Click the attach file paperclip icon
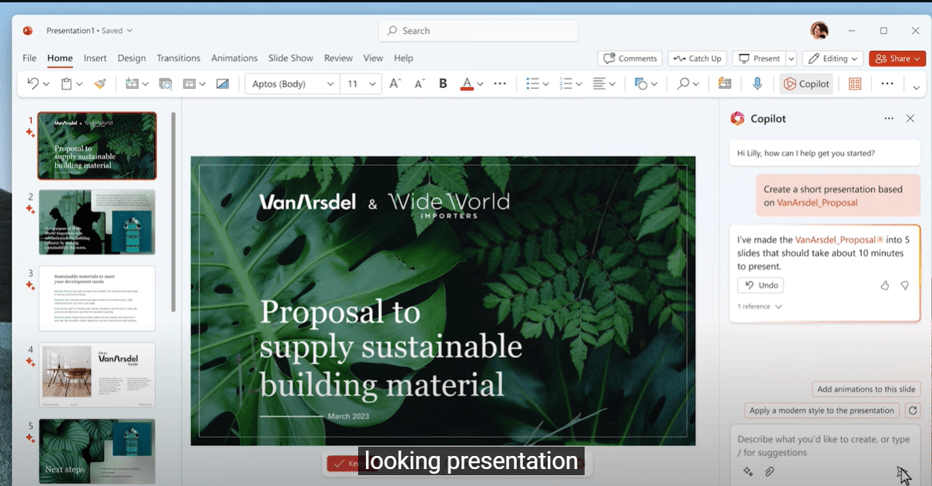This screenshot has height=486, width=932. coord(770,471)
